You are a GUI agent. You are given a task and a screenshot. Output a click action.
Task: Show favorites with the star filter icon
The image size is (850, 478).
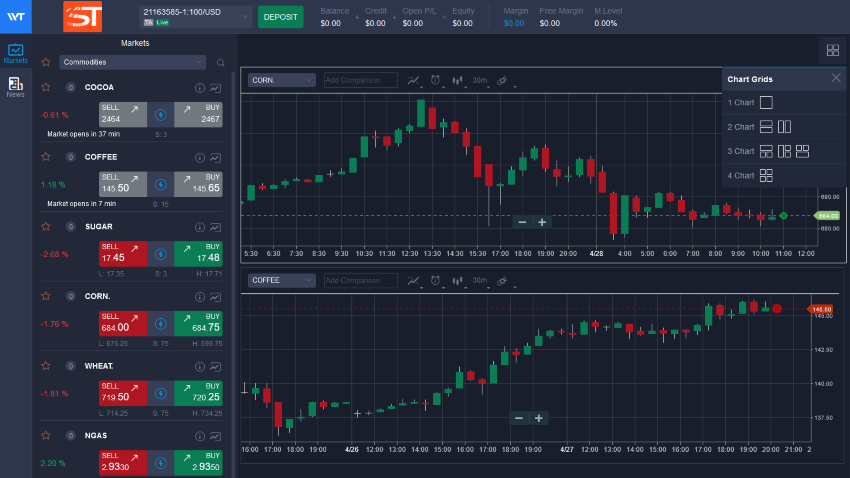46,62
